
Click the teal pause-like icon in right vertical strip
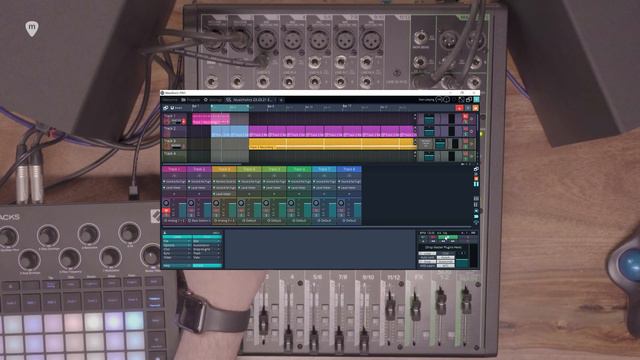476,184
